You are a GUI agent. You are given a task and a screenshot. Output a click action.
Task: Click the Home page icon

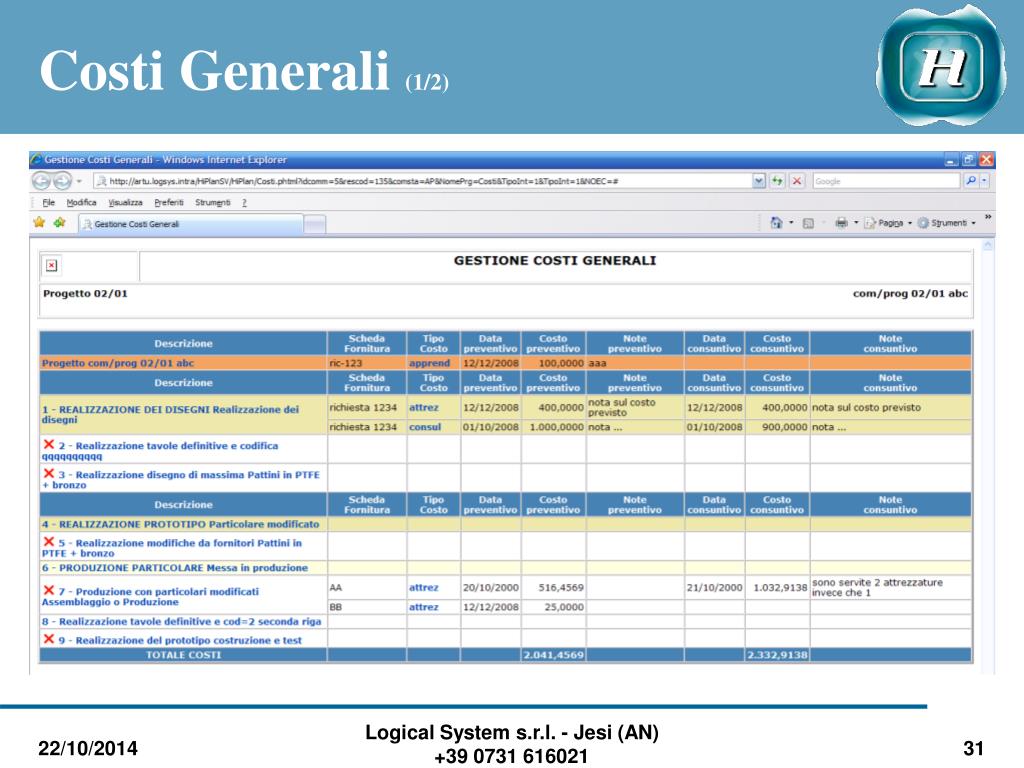[x=776, y=223]
